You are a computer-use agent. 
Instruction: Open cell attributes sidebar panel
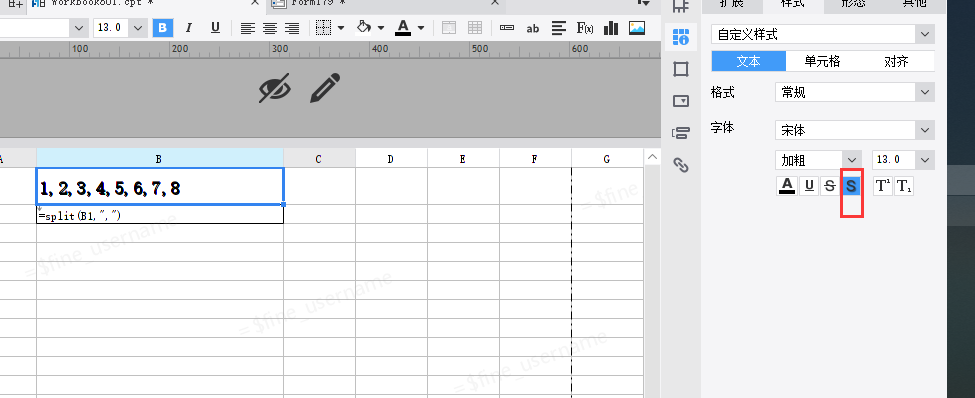pos(681,38)
